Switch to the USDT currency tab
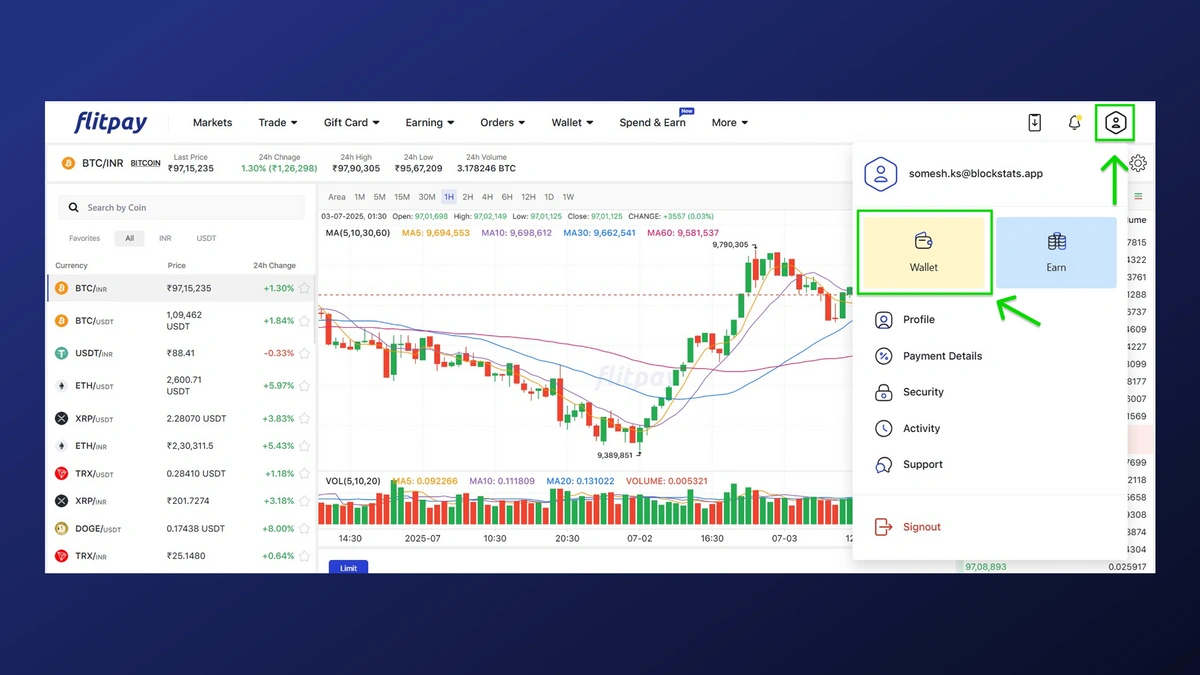Screen dimensions: 1200x675 coord(206,239)
